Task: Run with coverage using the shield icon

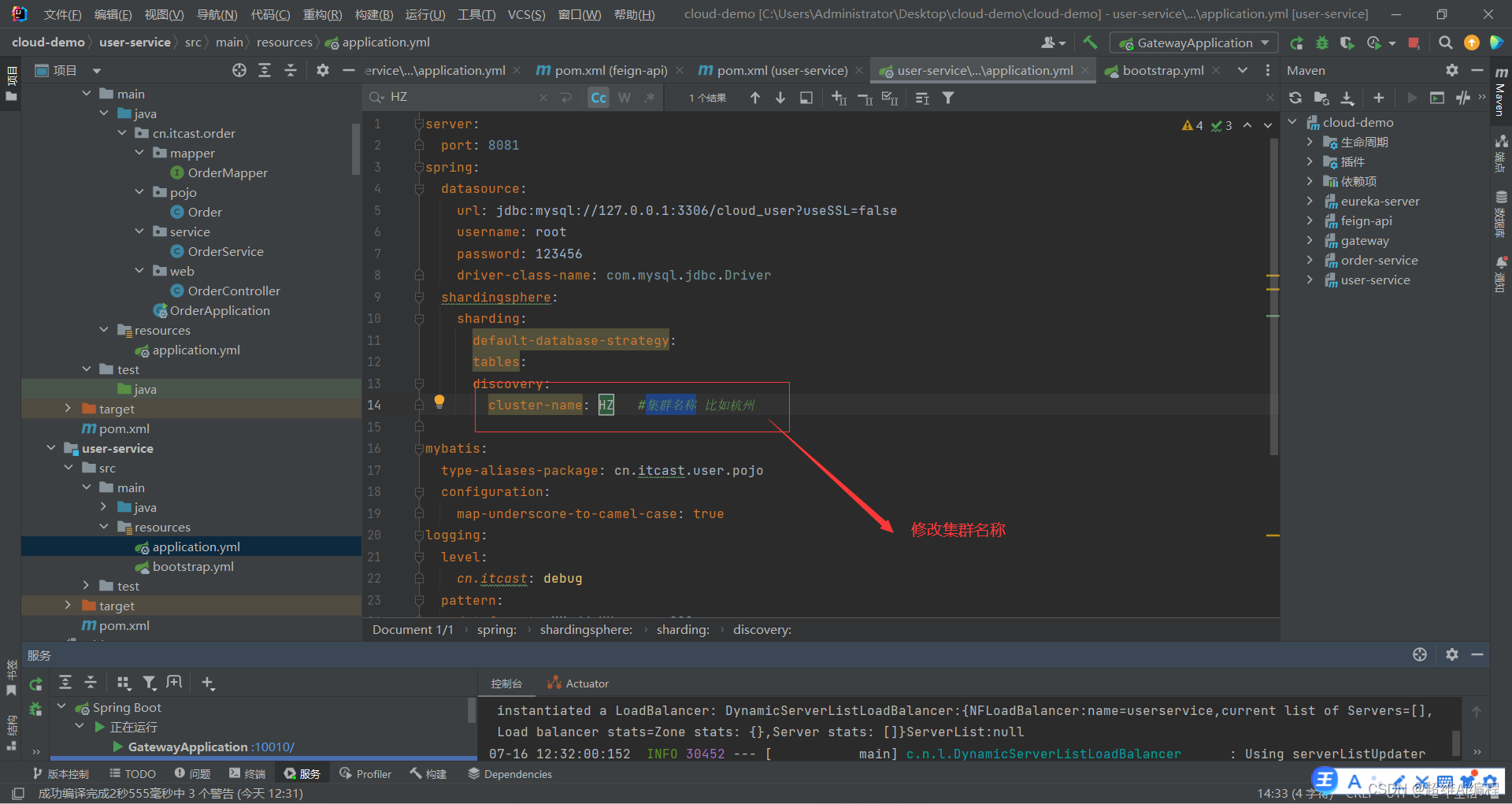Action: coord(1347,43)
